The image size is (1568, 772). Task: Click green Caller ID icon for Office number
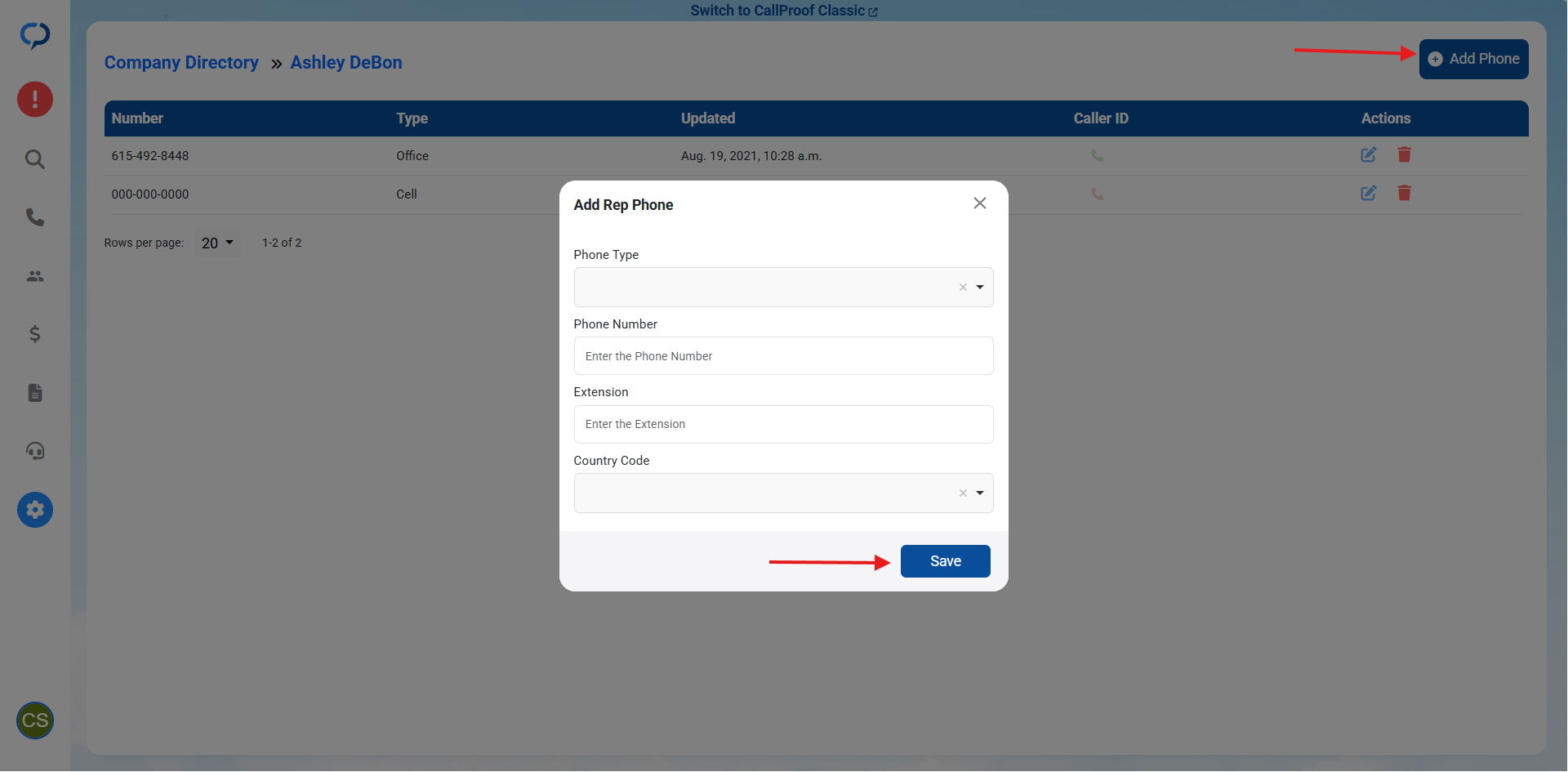tap(1098, 155)
